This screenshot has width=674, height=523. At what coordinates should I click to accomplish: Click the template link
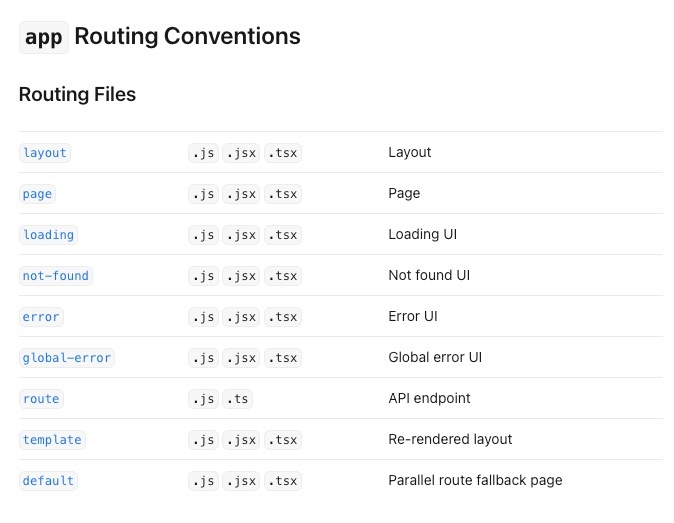52,440
